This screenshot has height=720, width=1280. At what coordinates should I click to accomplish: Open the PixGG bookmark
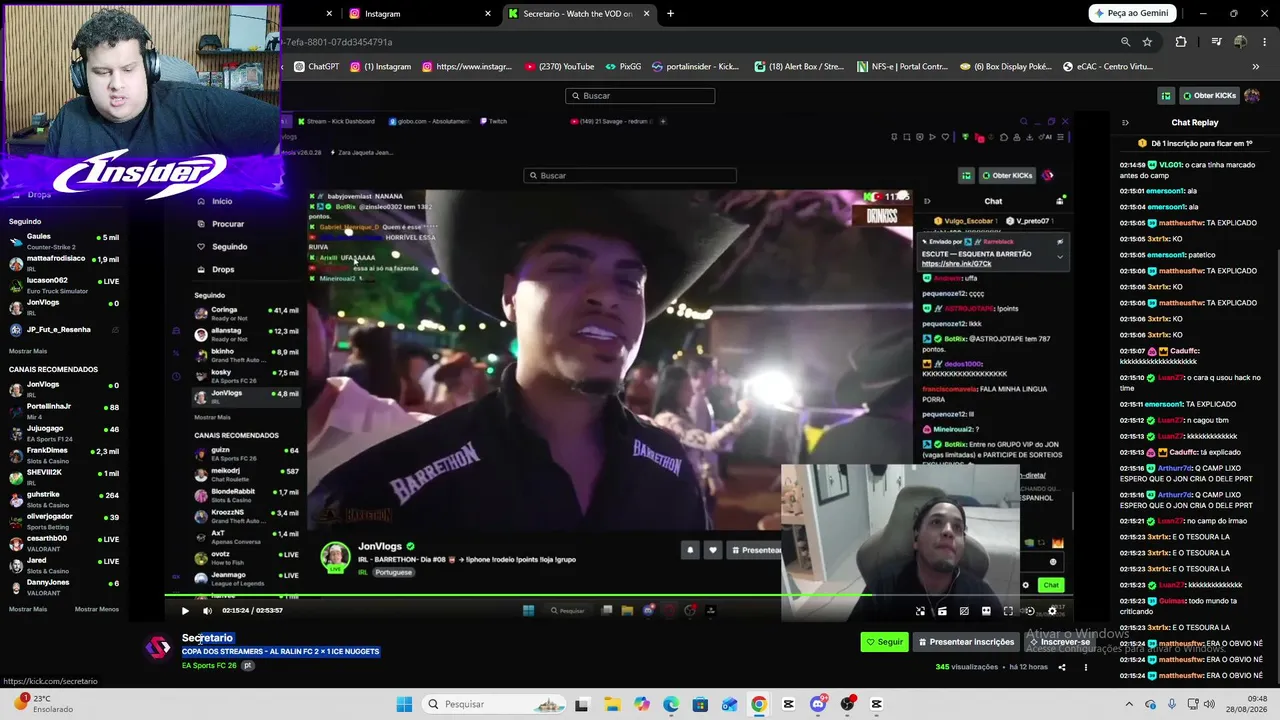[x=623, y=67]
